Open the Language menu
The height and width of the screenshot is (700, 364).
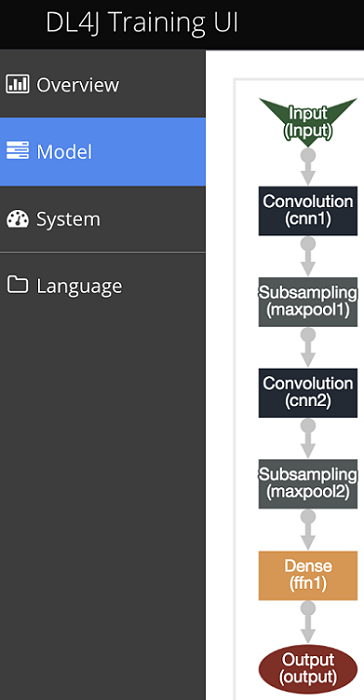tap(103, 286)
